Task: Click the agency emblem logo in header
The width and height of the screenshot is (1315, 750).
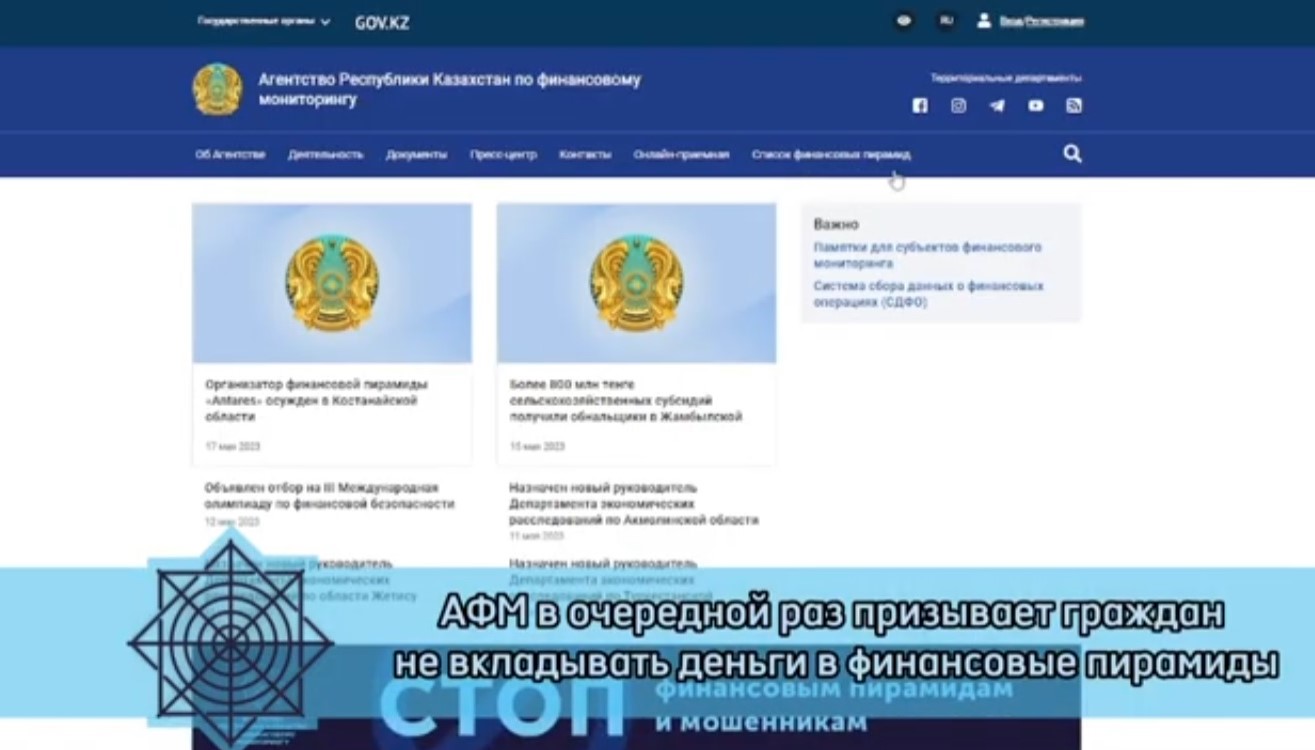Action: pyautogui.click(x=217, y=89)
